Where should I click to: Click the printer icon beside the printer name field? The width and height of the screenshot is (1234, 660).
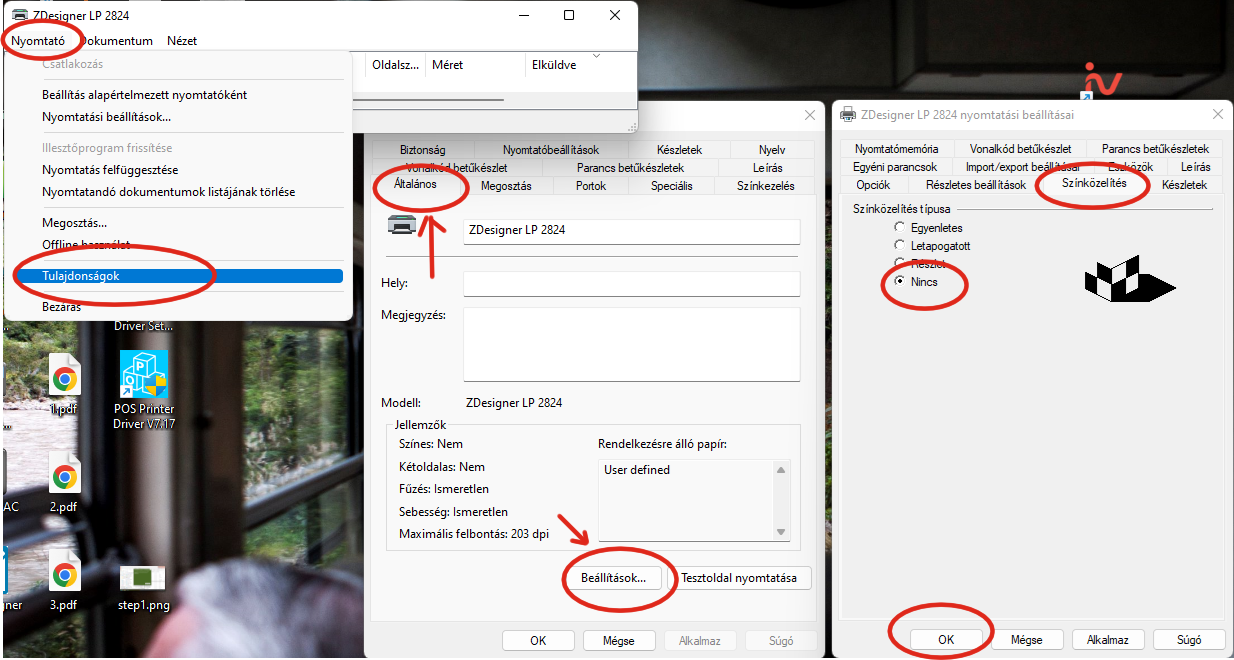click(x=401, y=226)
